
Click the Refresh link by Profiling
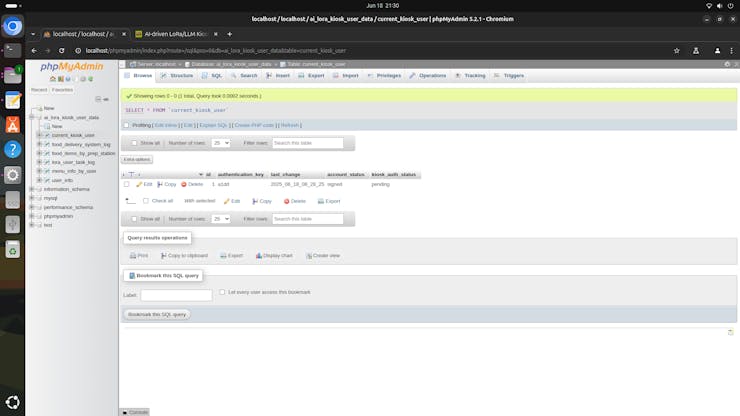(x=290, y=125)
